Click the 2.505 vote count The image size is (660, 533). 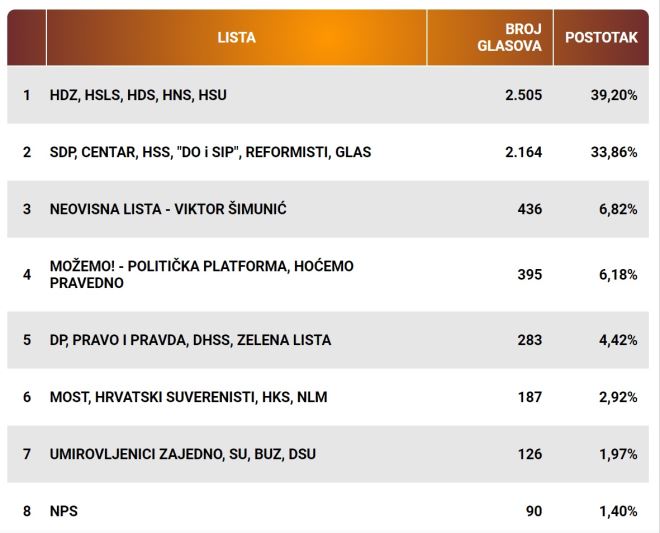[523, 95]
